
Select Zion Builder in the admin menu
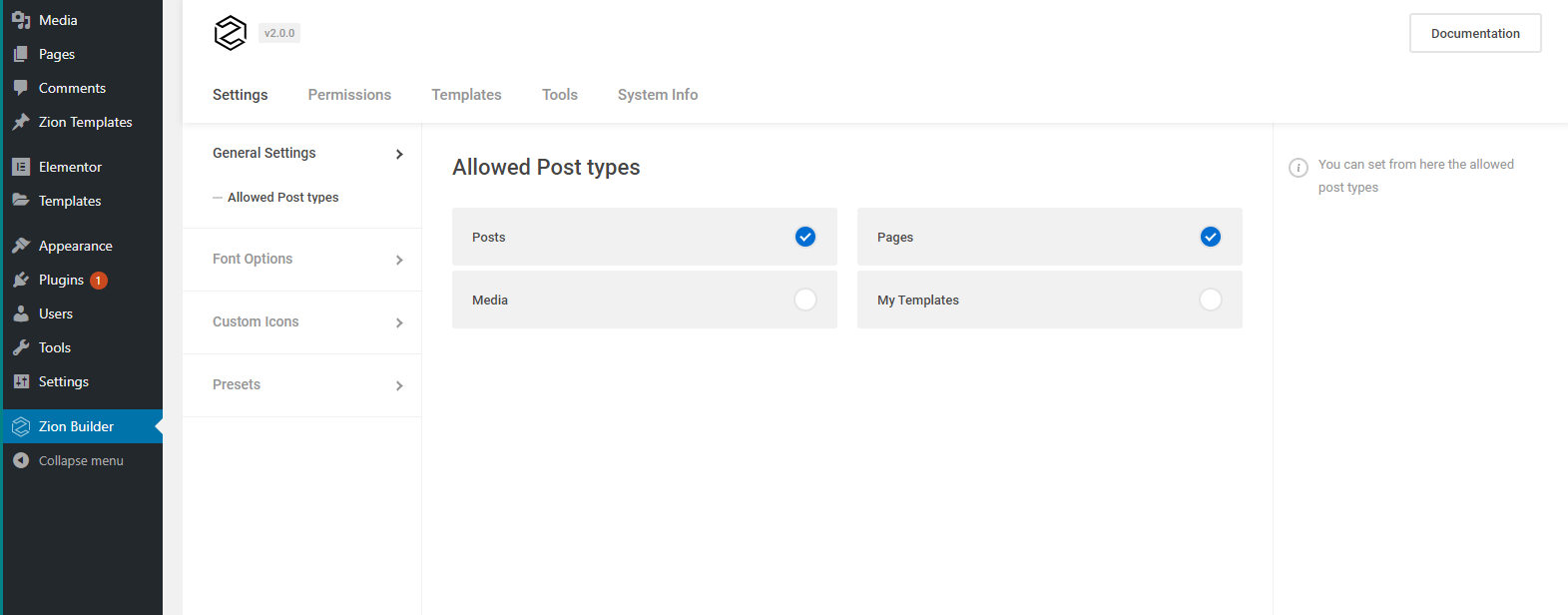coord(83,426)
